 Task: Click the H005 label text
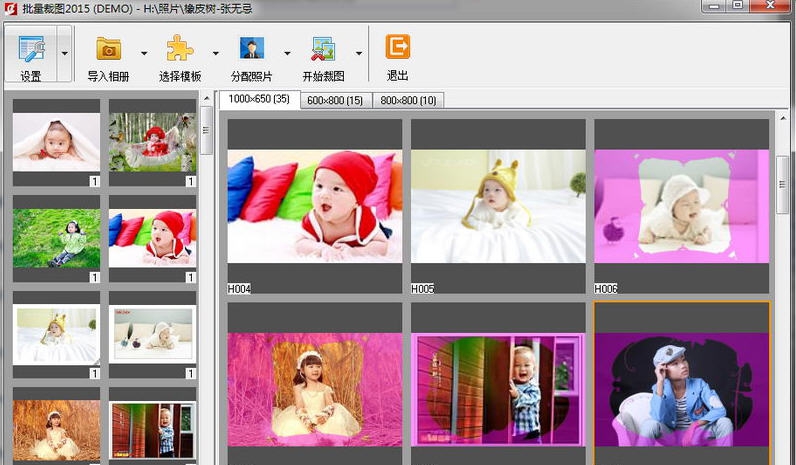coord(422,289)
